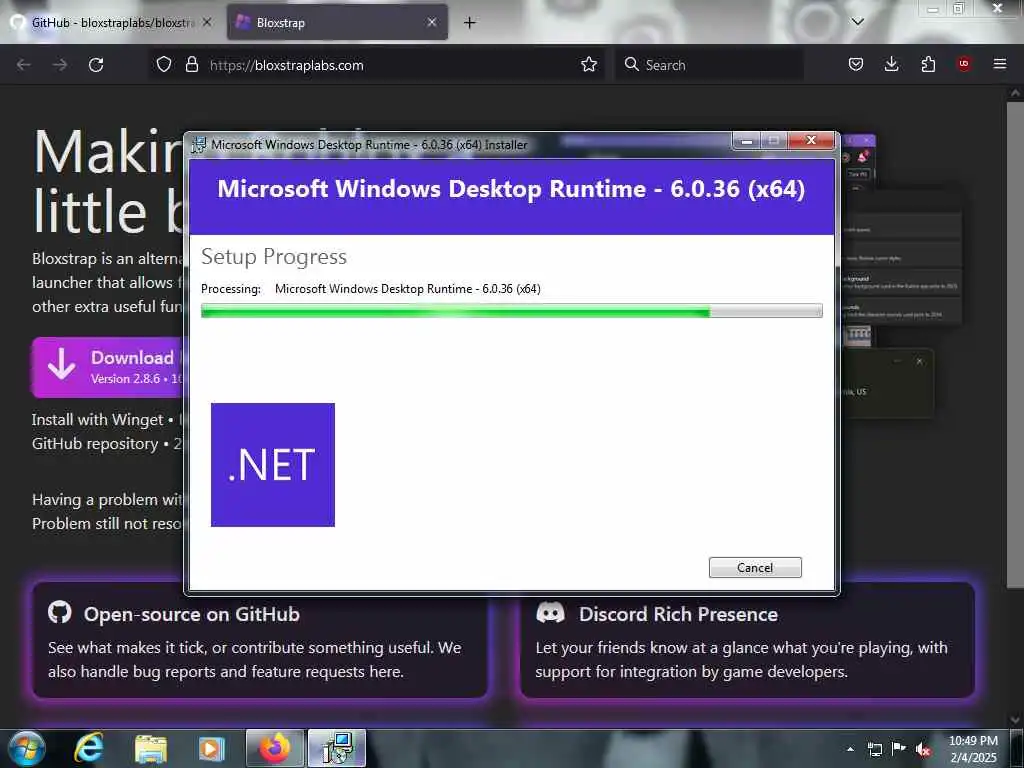Click the Discord icon in Rich Presence card
This screenshot has height=768, width=1024.
point(551,613)
